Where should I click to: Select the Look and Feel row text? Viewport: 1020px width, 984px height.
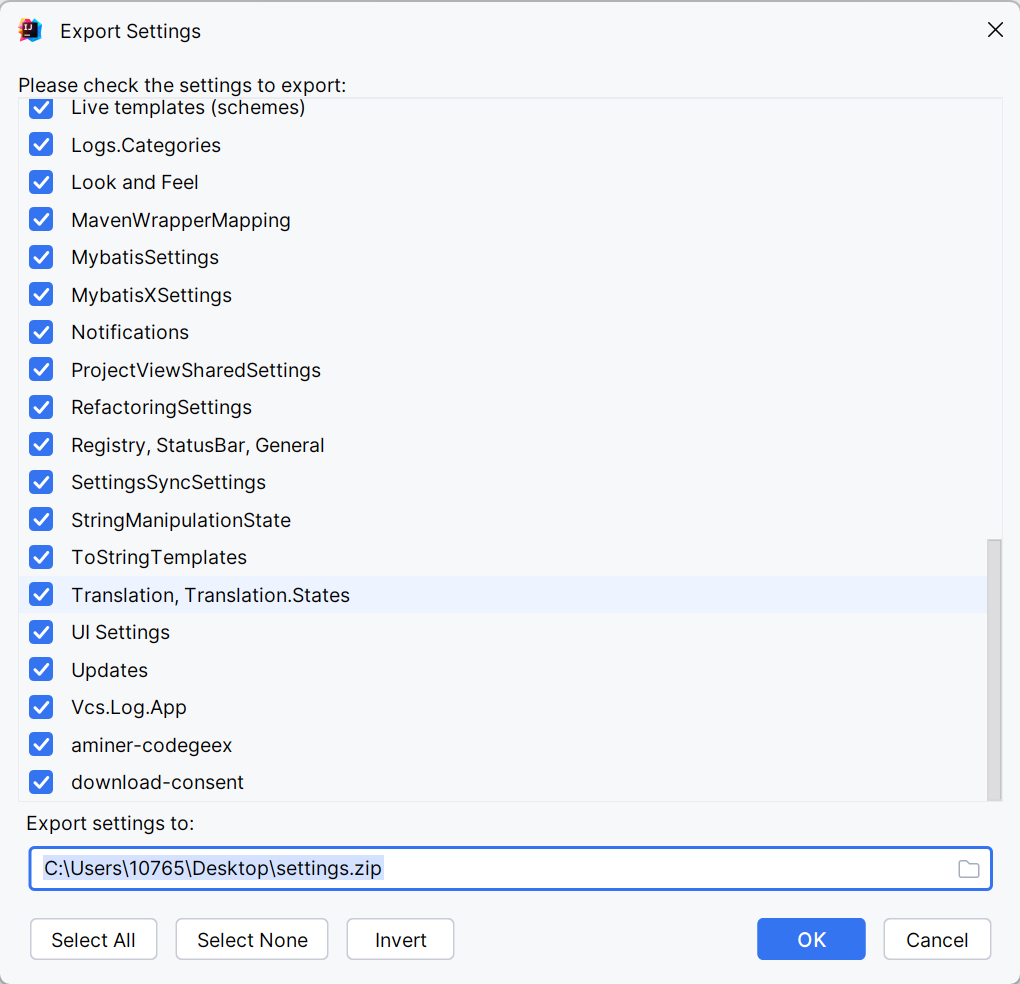[x=135, y=183]
